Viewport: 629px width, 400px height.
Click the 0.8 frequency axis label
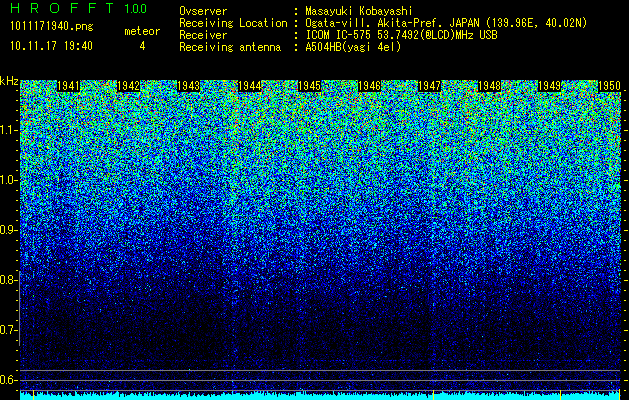pos(8,280)
